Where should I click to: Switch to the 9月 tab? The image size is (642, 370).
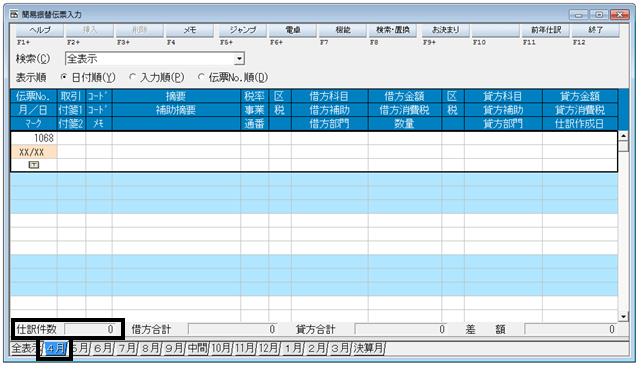pos(174,349)
